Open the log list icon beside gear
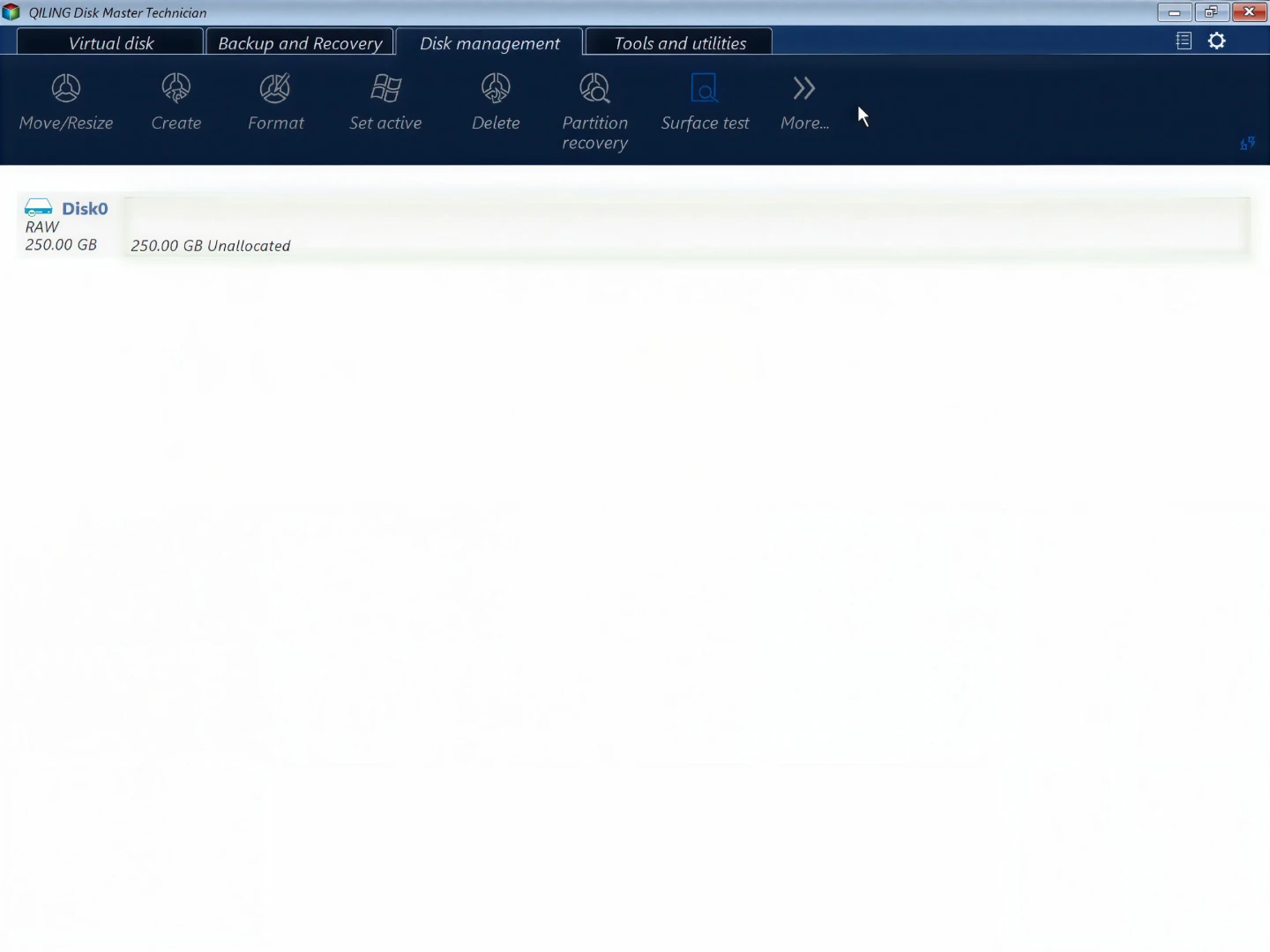The image size is (1270, 952). click(x=1184, y=41)
